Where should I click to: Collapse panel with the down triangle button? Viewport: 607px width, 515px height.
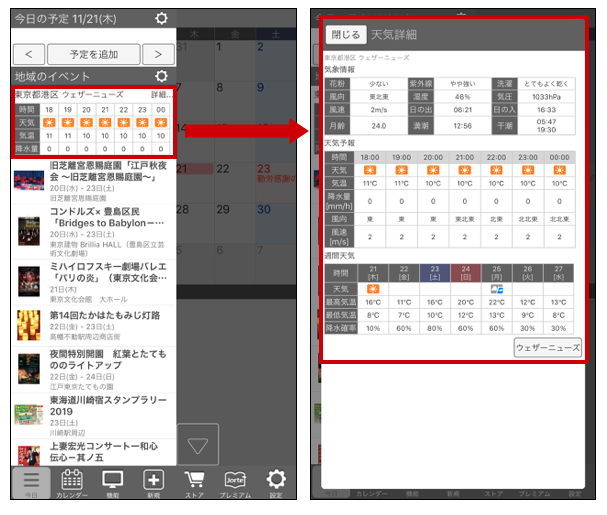pyautogui.click(x=198, y=444)
